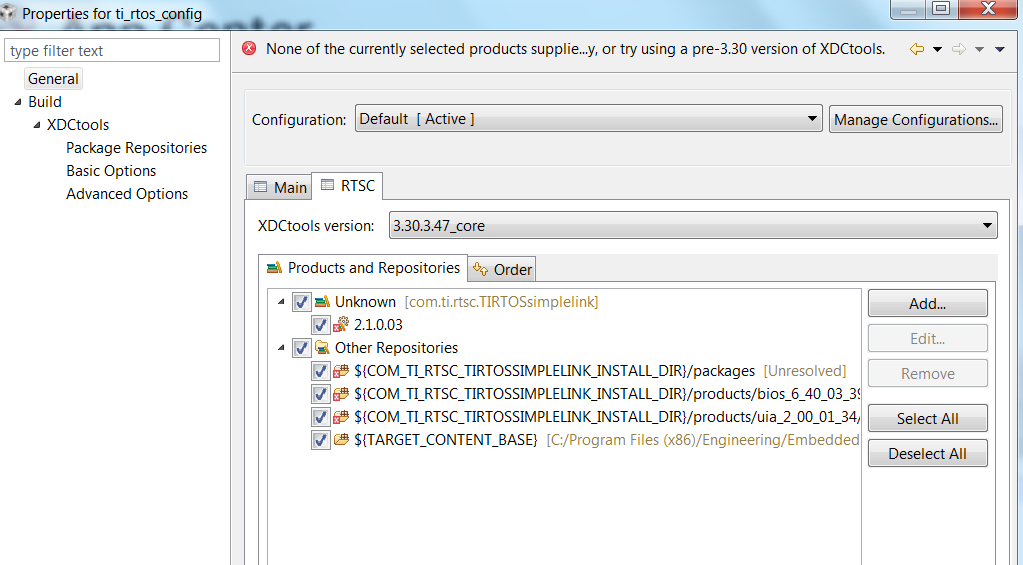Select Package Repositories in the tree
The height and width of the screenshot is (565, 1023).
(136, 148)
